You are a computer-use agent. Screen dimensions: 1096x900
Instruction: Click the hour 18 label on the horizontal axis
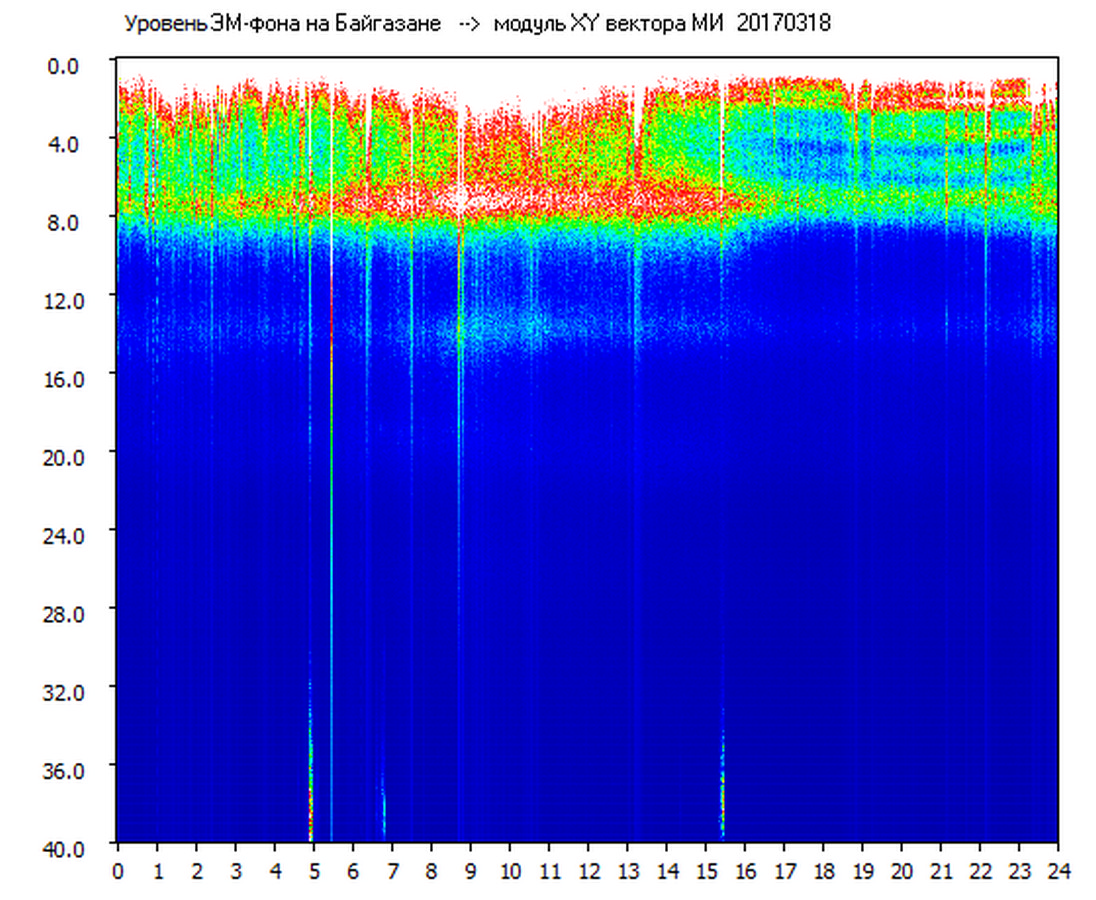click(x=823, y=870)
